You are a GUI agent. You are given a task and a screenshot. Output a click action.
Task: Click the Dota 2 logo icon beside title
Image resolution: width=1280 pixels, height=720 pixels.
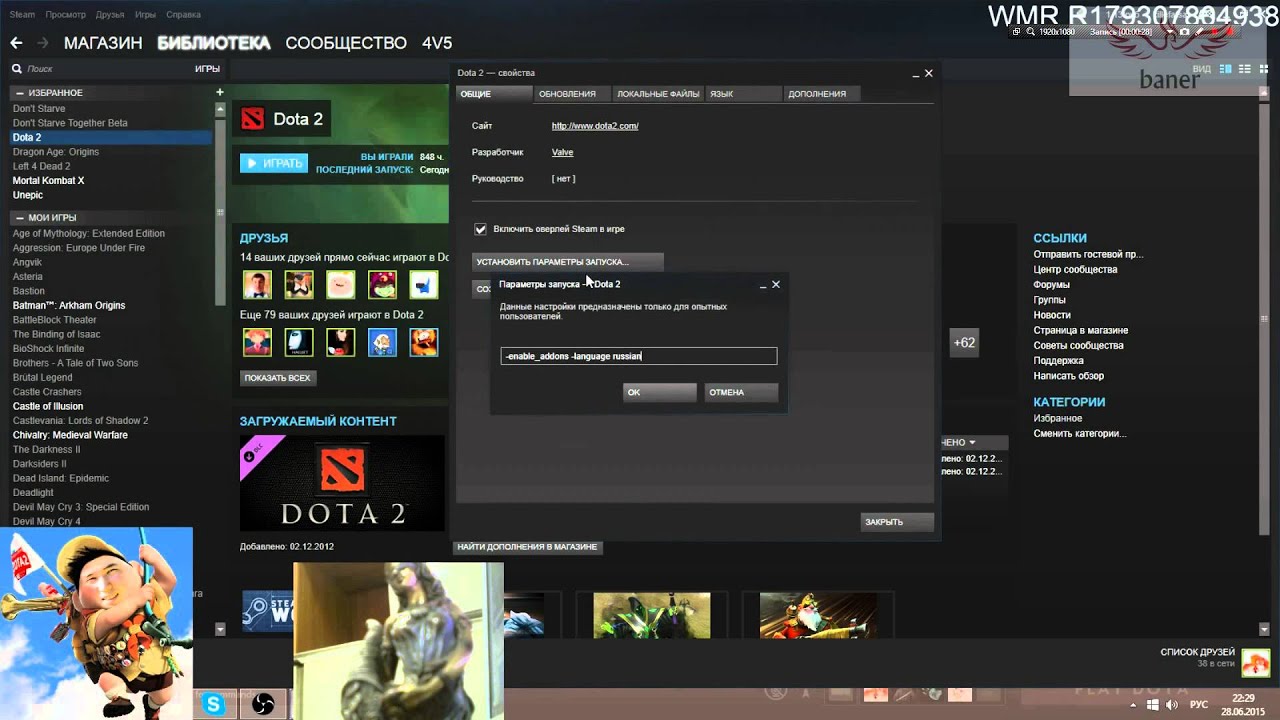click(251, 119)
